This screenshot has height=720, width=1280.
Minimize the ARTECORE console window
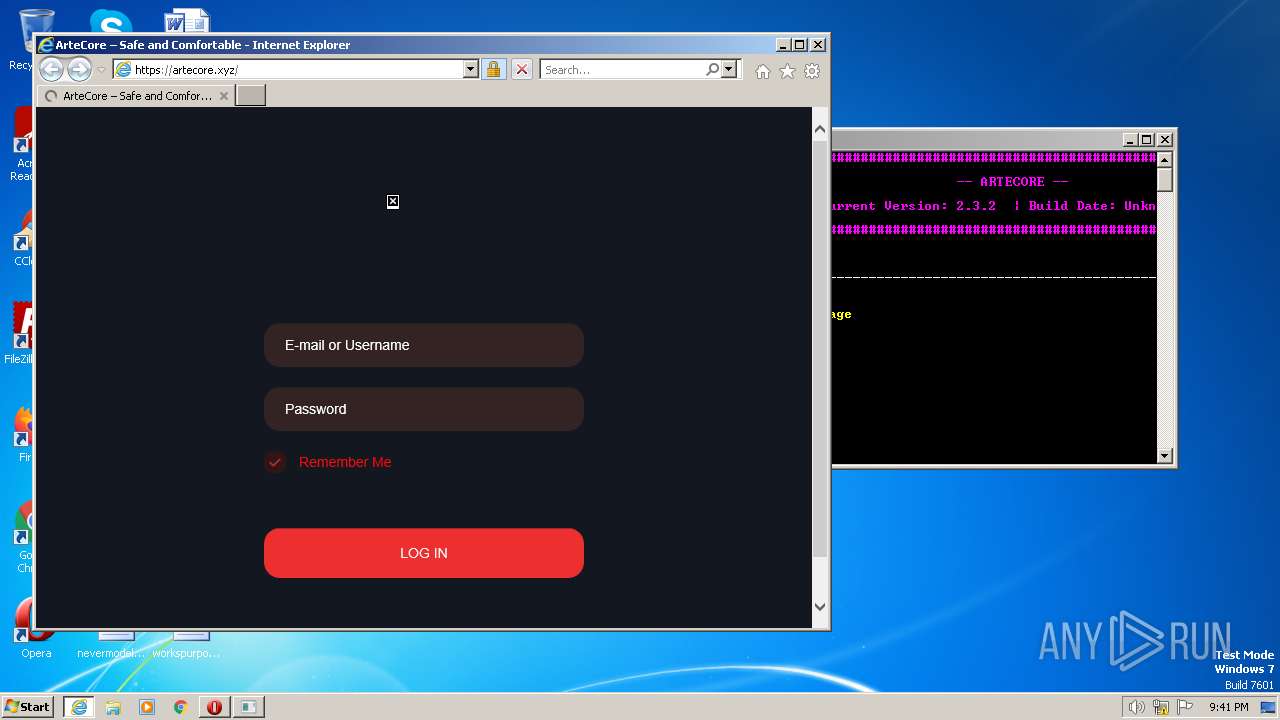coord(1130,140)
